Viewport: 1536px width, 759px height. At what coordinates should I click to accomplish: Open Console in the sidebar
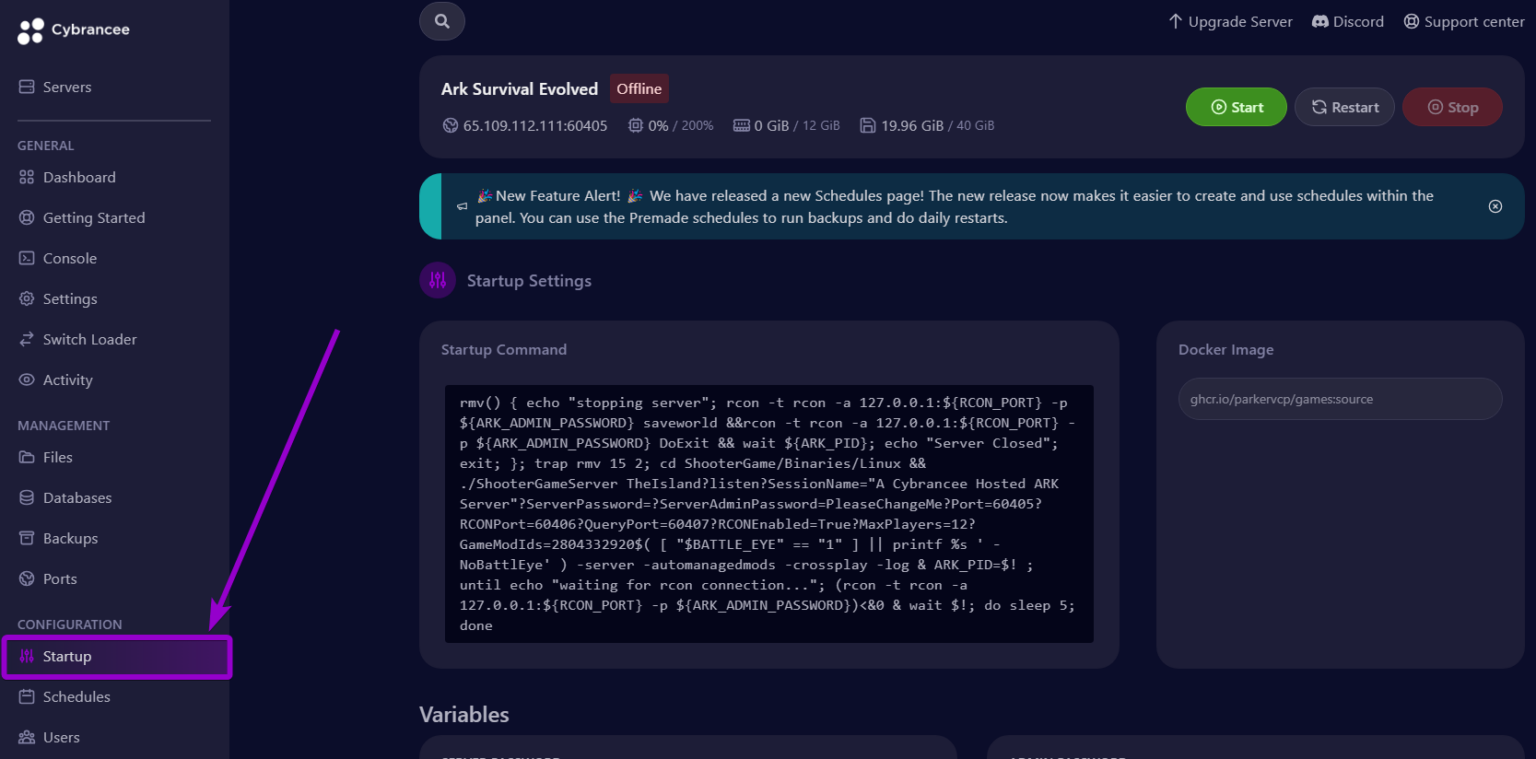69,258
